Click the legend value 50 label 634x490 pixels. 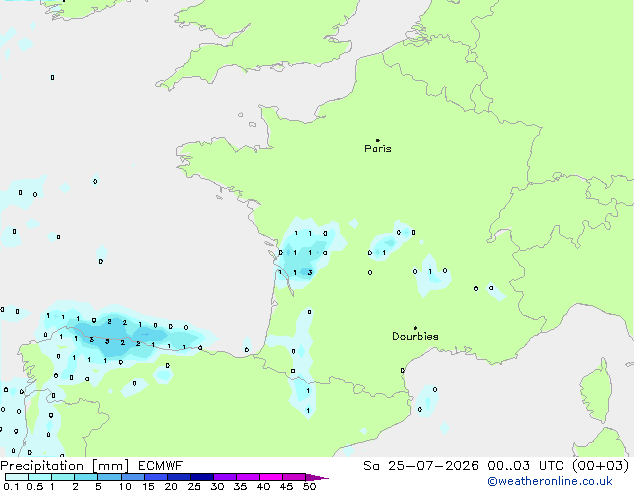tap(309, 486)
